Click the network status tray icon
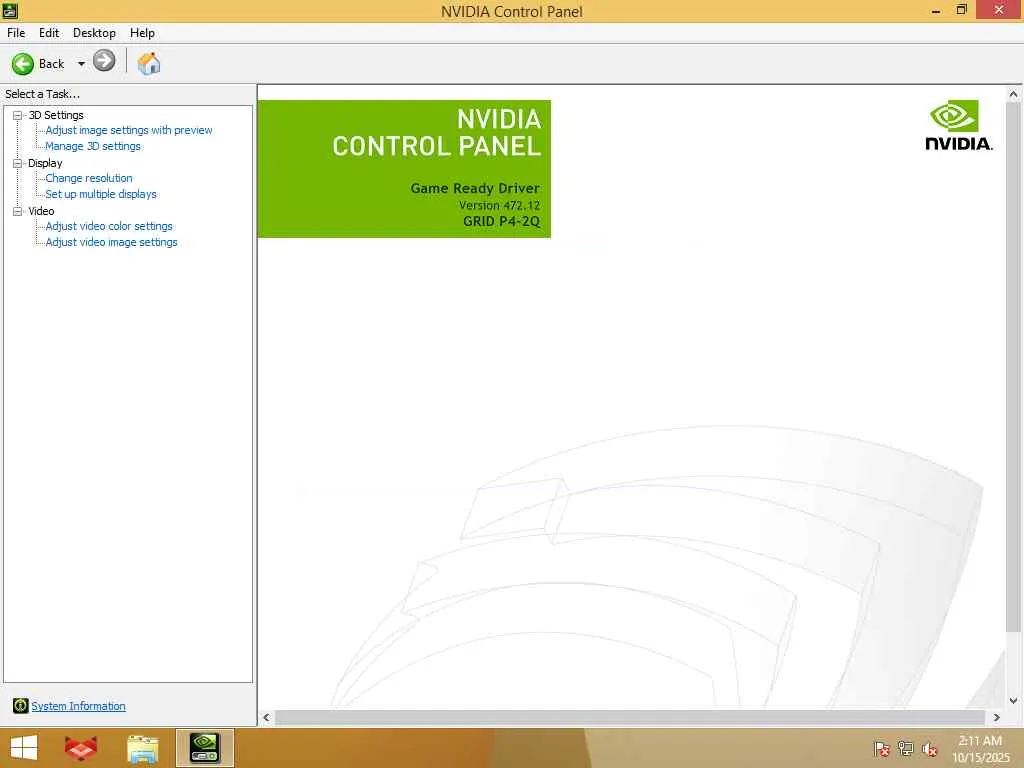 point(905,748)
